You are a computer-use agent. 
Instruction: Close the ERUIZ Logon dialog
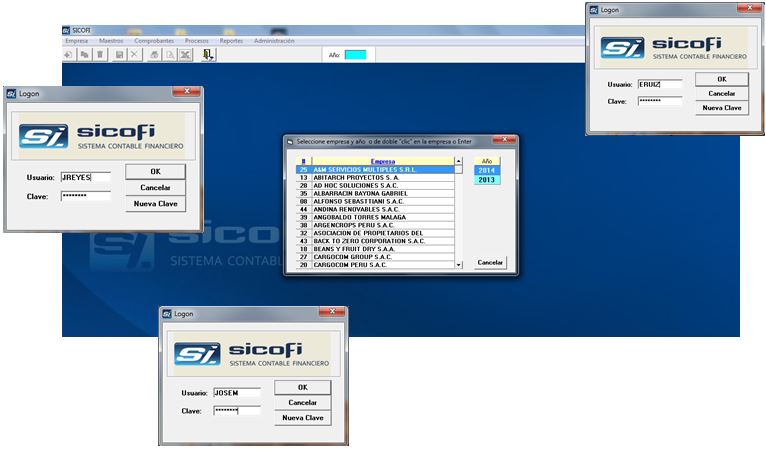click(x=749, y=8)
